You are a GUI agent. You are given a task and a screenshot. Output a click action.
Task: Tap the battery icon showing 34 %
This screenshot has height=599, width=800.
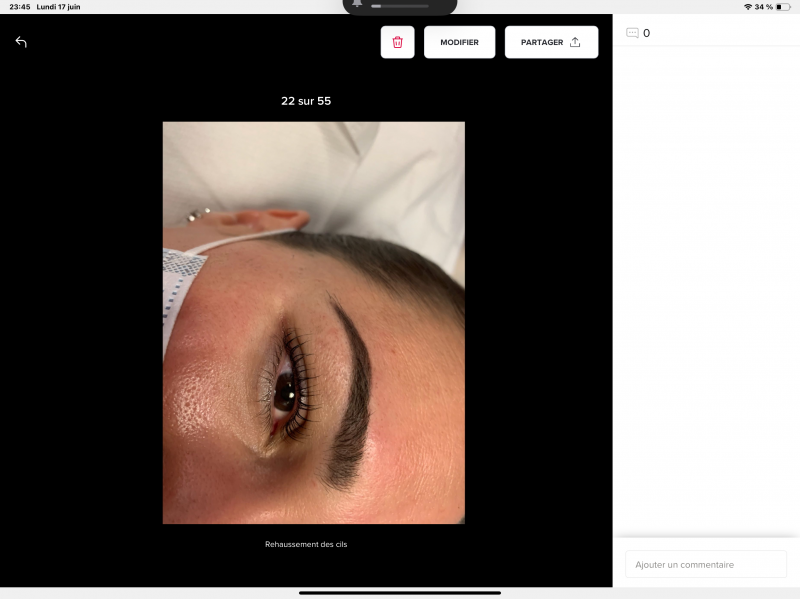point(785,6)
